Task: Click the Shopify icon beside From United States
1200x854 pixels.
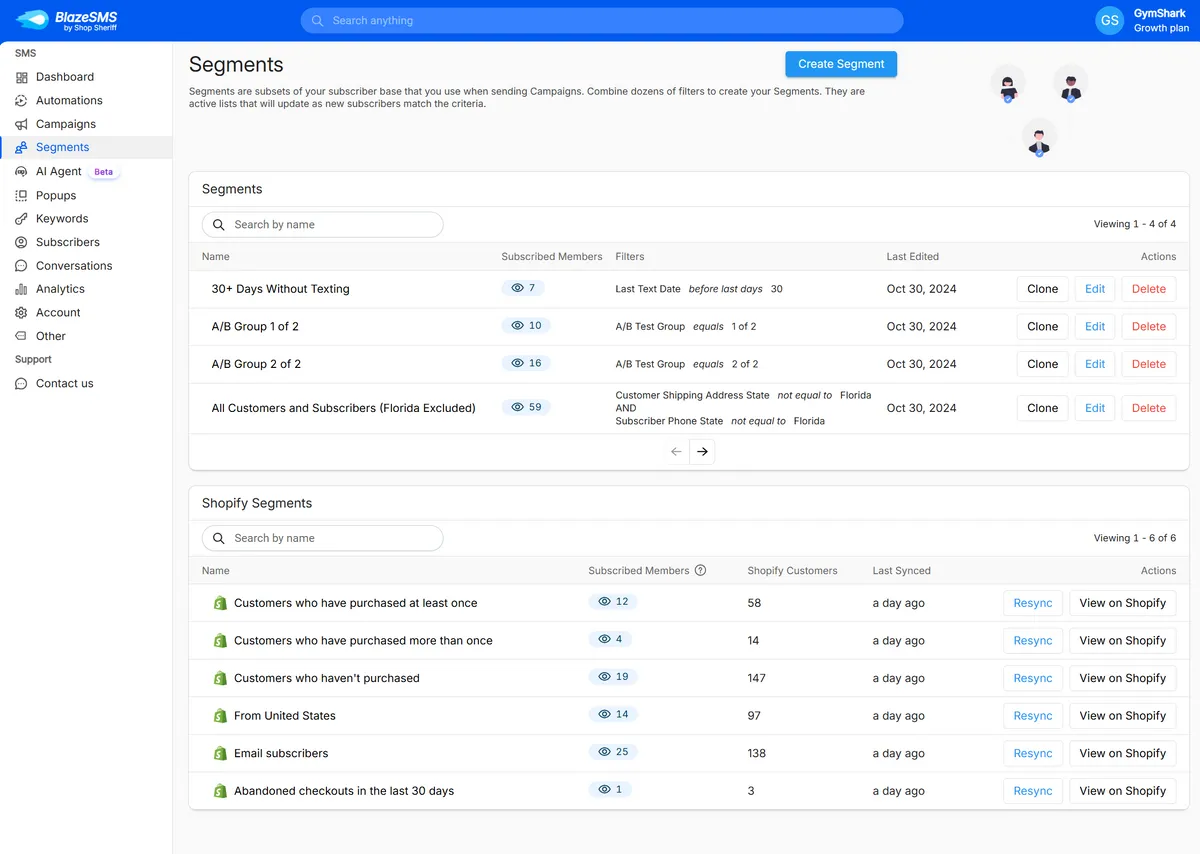Action: (x=220, y=715)
